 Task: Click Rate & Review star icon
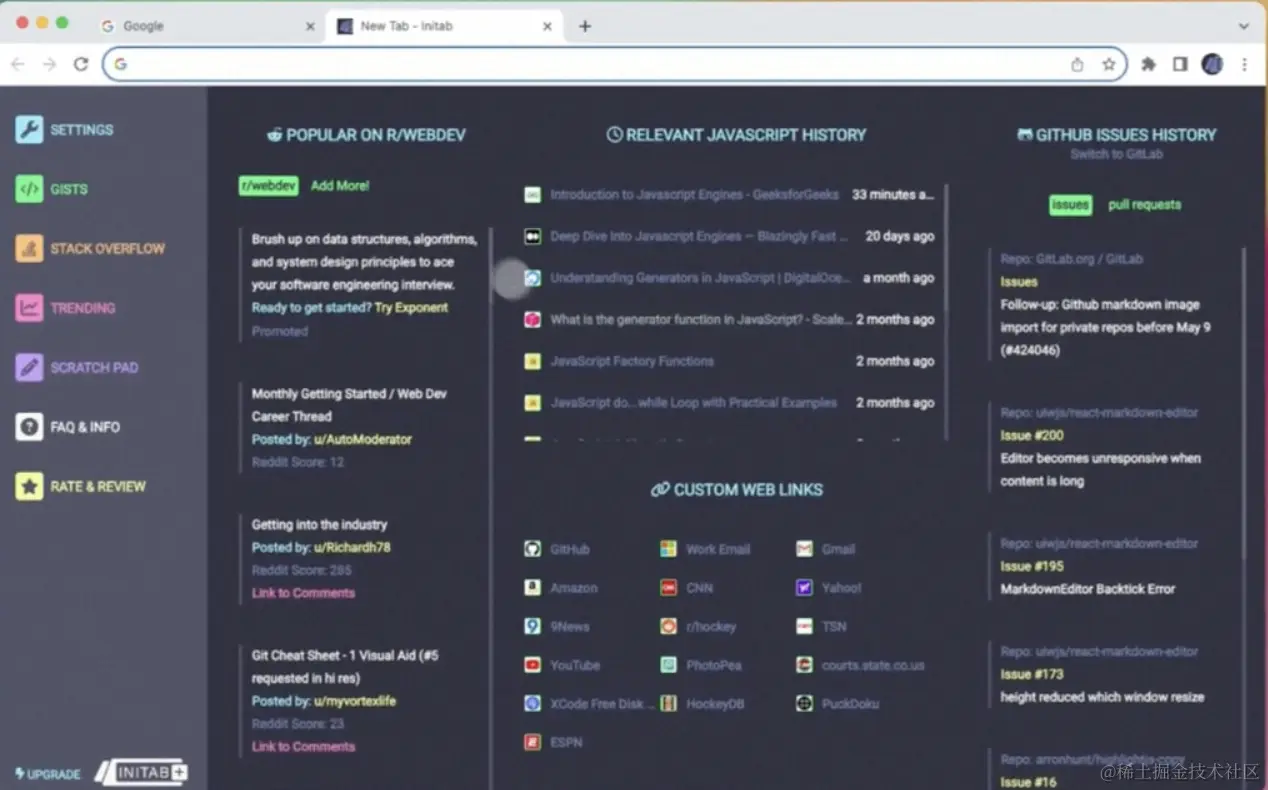tap(29, 486)
